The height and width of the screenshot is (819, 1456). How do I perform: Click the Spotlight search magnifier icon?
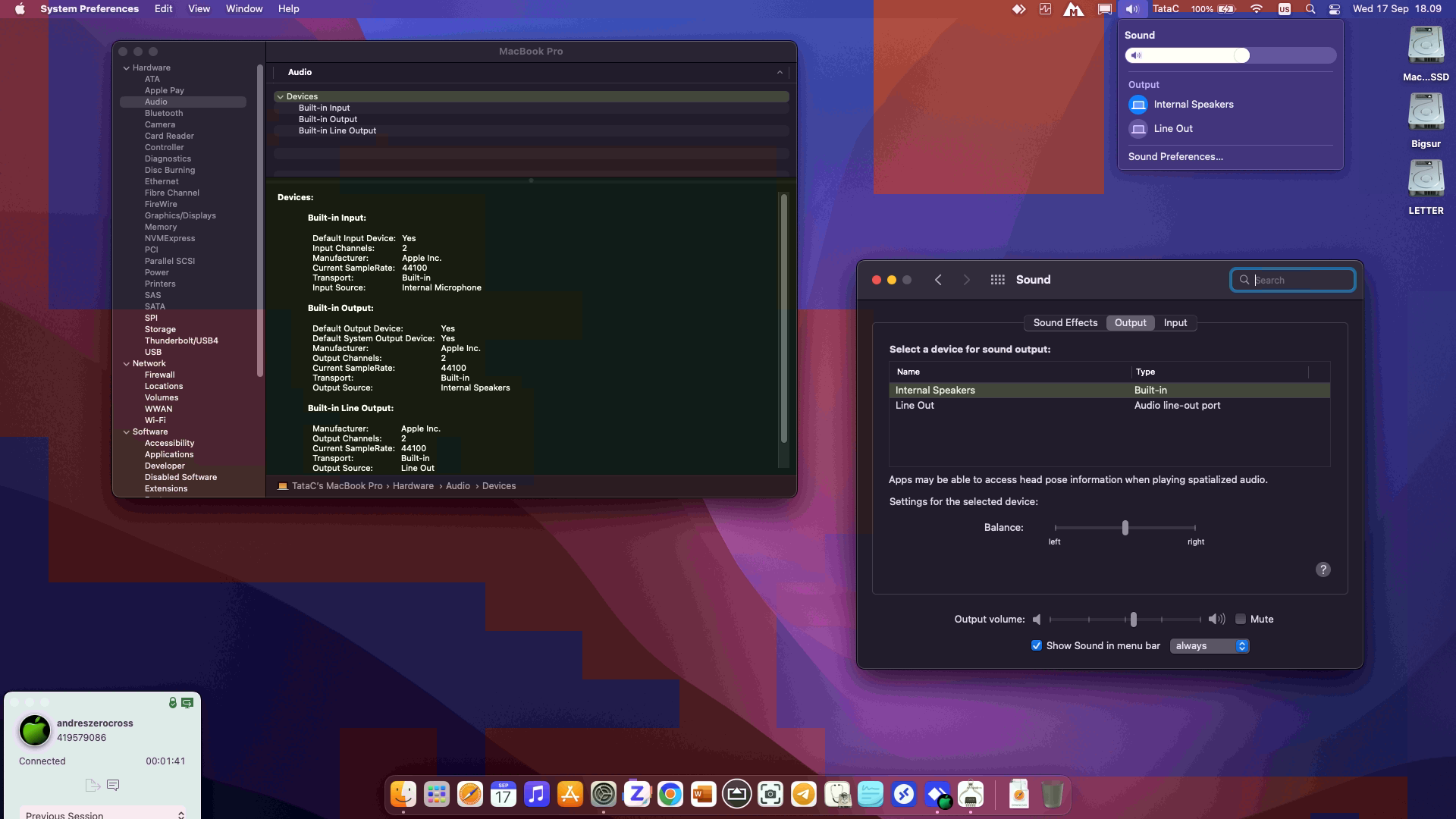(1310, 9)
